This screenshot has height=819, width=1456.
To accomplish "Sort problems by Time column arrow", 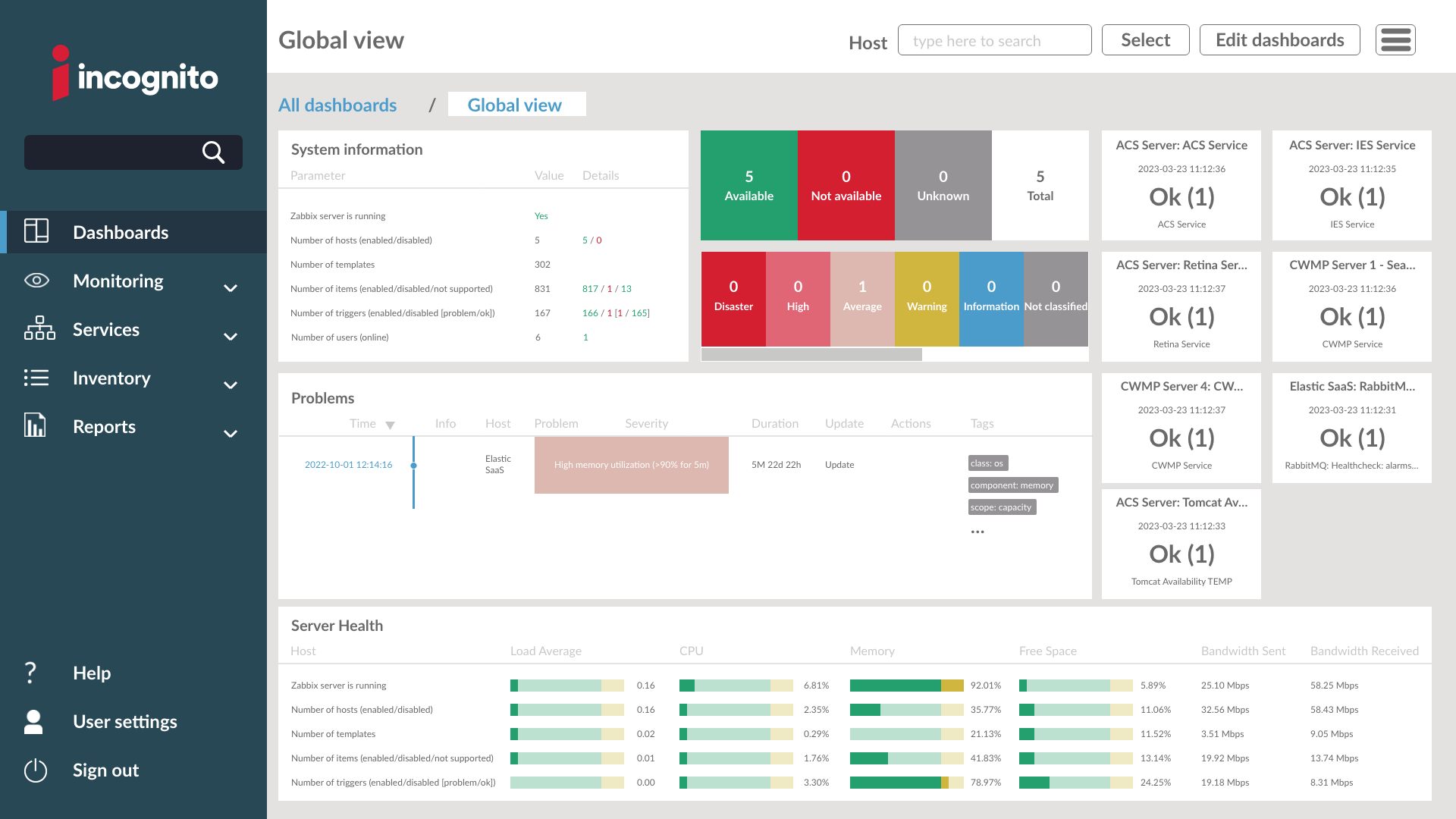I will click(x=390, y=425).
